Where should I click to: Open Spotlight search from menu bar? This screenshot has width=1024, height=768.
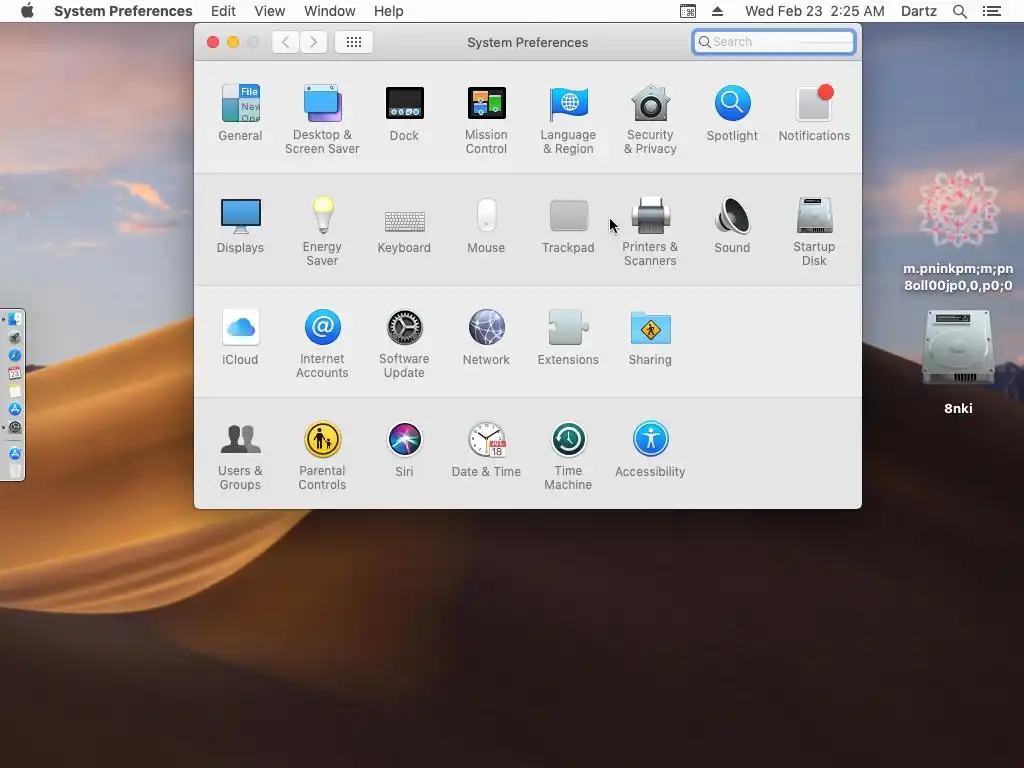[959, 11]
